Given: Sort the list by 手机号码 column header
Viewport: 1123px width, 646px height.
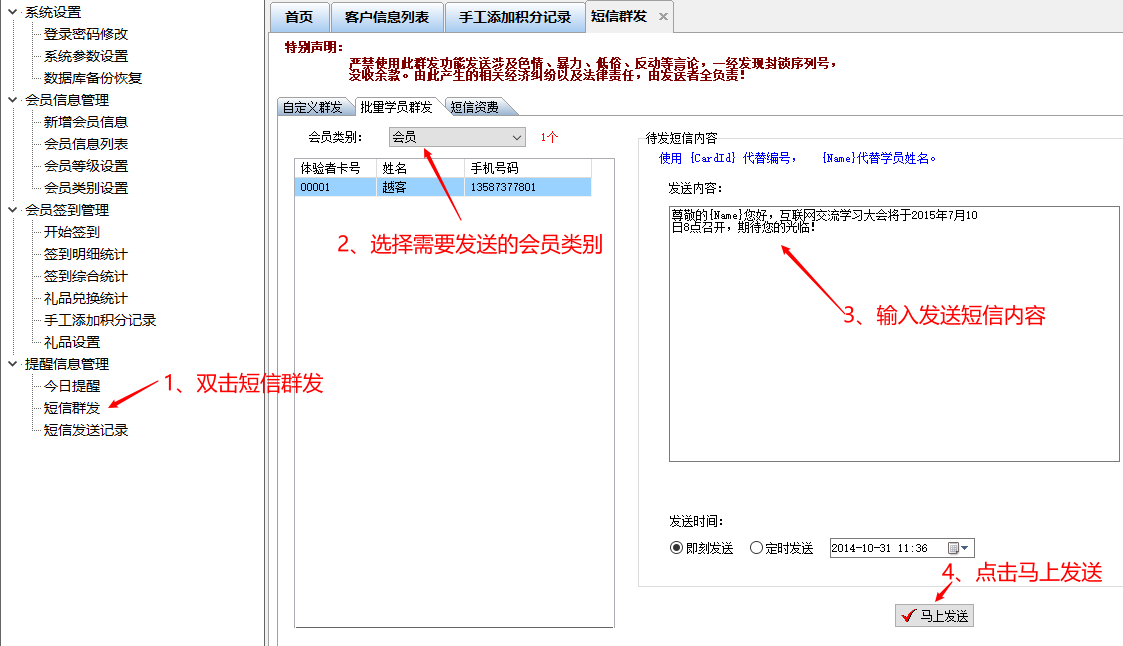Looking at the screenshot, I should (x=526, y=168).
